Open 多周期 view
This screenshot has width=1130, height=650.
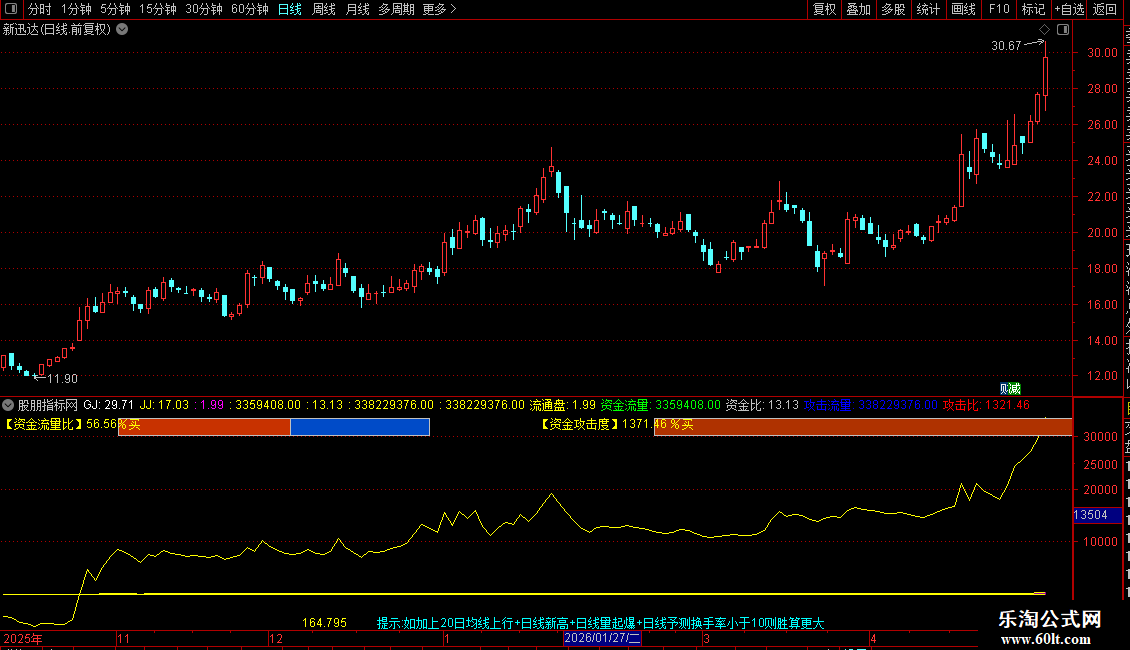pyautogui.click(x=396, y=9)
